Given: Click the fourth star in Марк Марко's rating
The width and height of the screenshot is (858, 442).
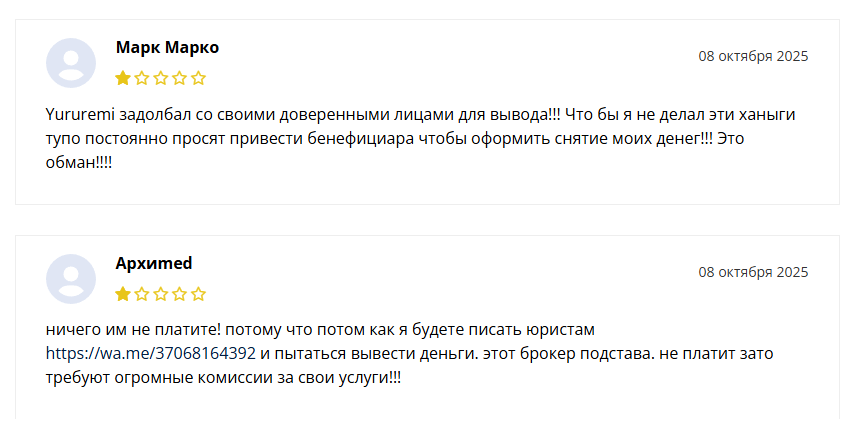Looking at the screenshot, I should (x=180, y=78).
